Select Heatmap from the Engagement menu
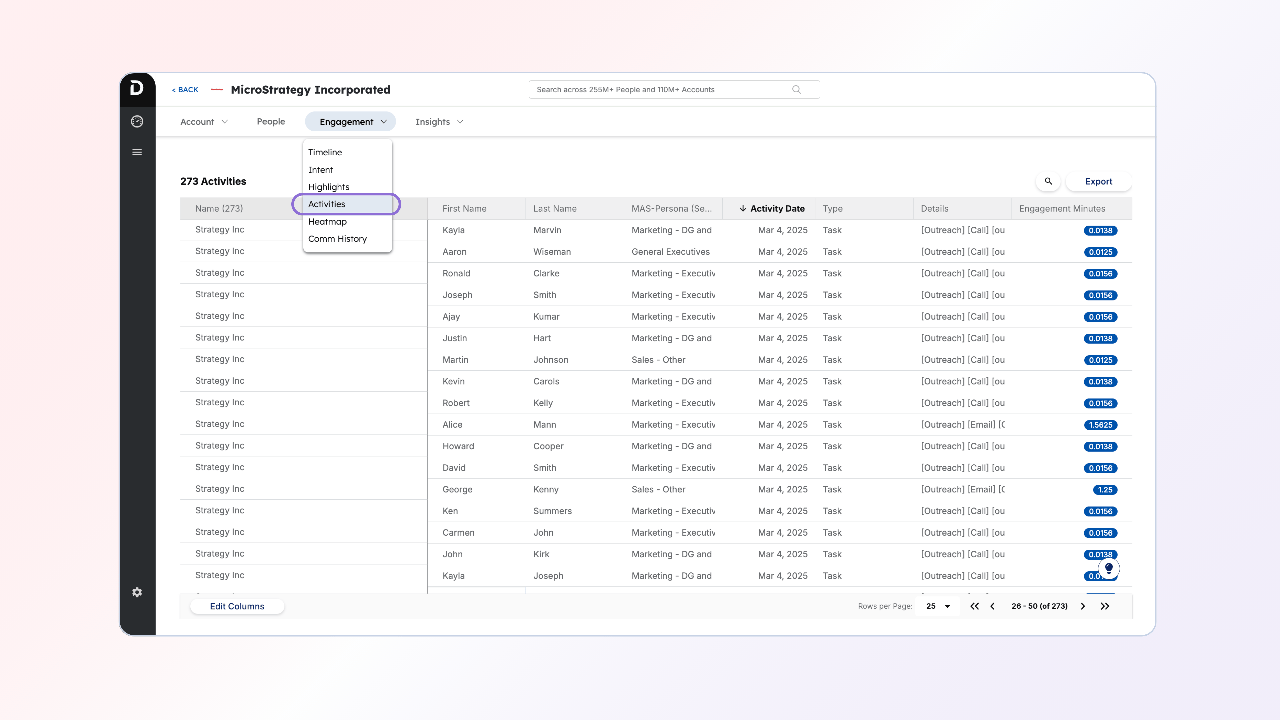The image size is (1280, 720). point(327,221)
